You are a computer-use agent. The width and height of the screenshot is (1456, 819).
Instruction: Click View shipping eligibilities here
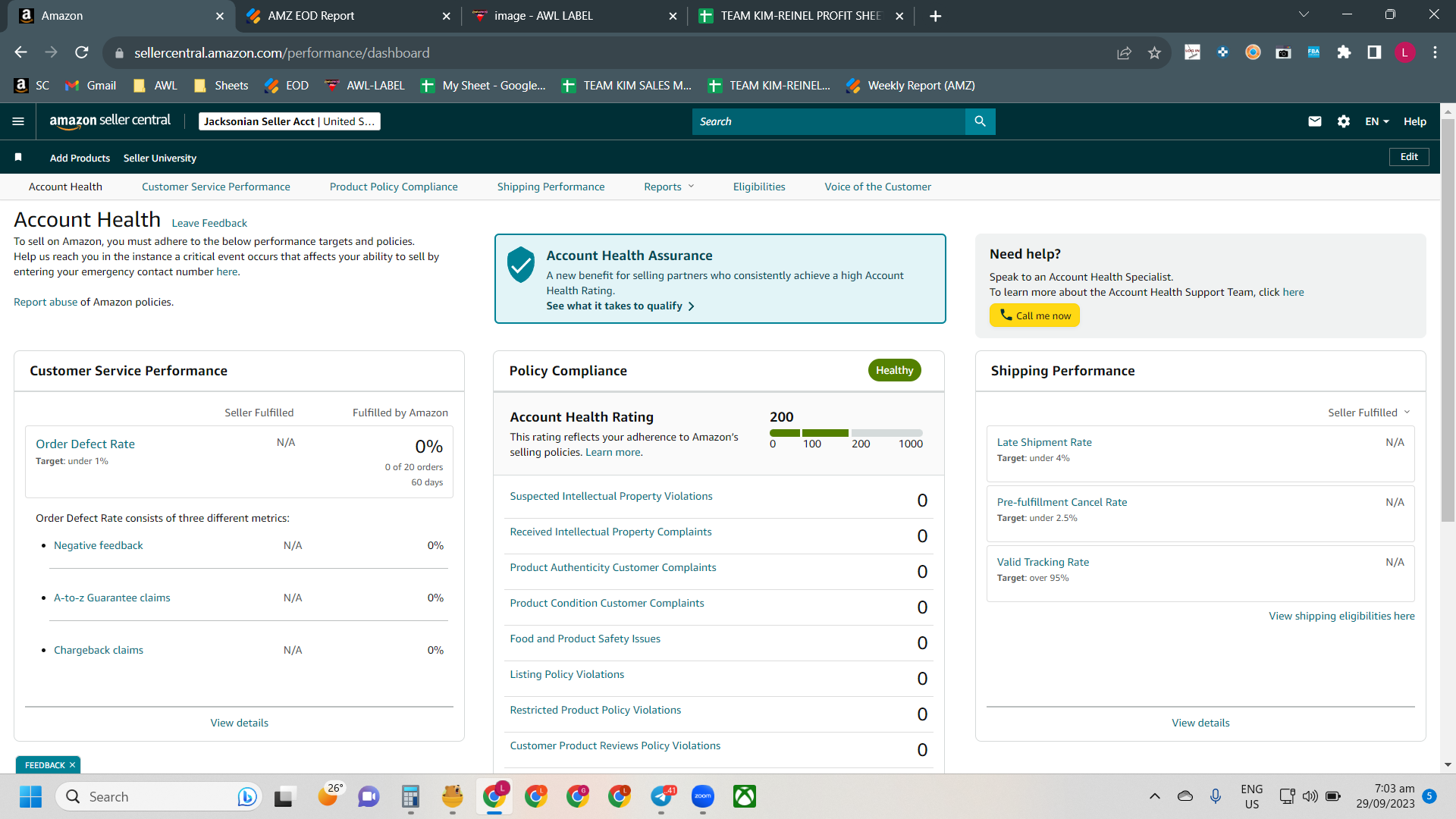(x=1341, y=616)
